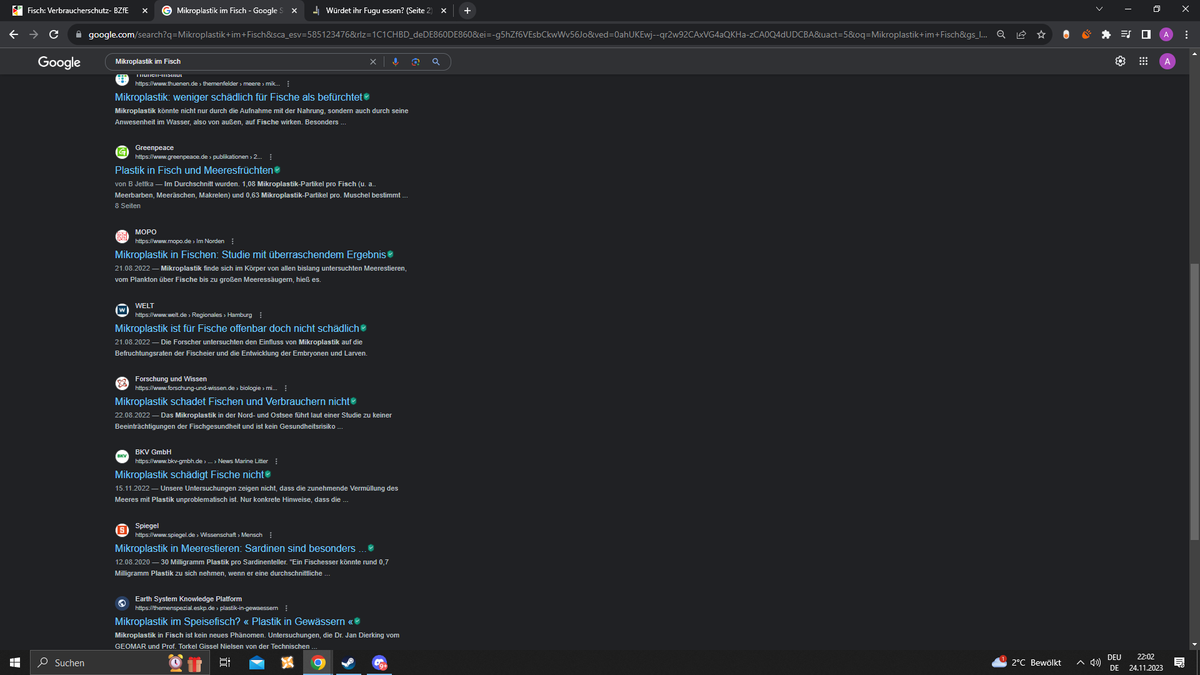Expand the Chrome tab search chevron
Viewport: 1200px width, 675px height.
pyautogui.click(x=1101, y=10)
